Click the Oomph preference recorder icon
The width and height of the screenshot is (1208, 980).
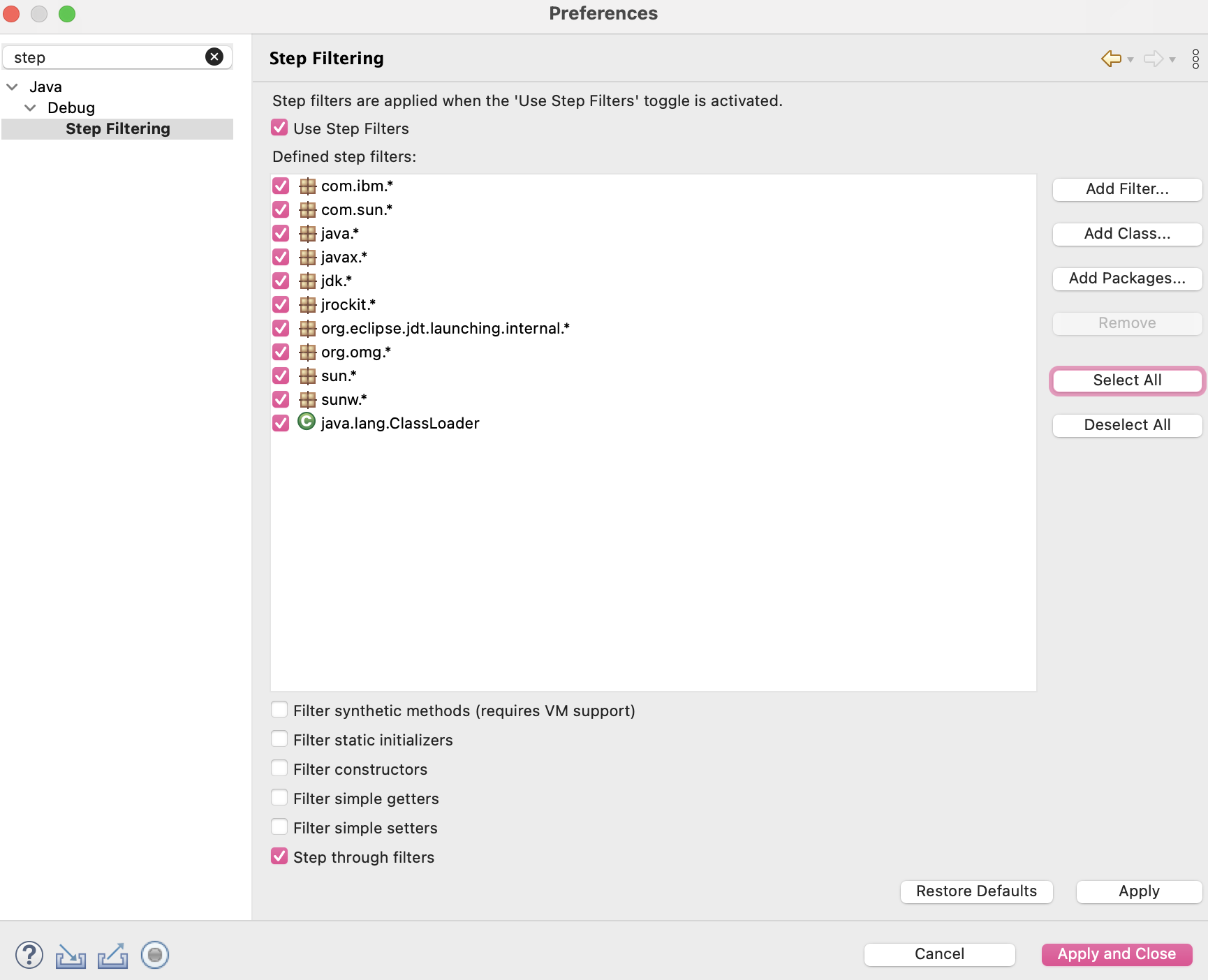155,955
